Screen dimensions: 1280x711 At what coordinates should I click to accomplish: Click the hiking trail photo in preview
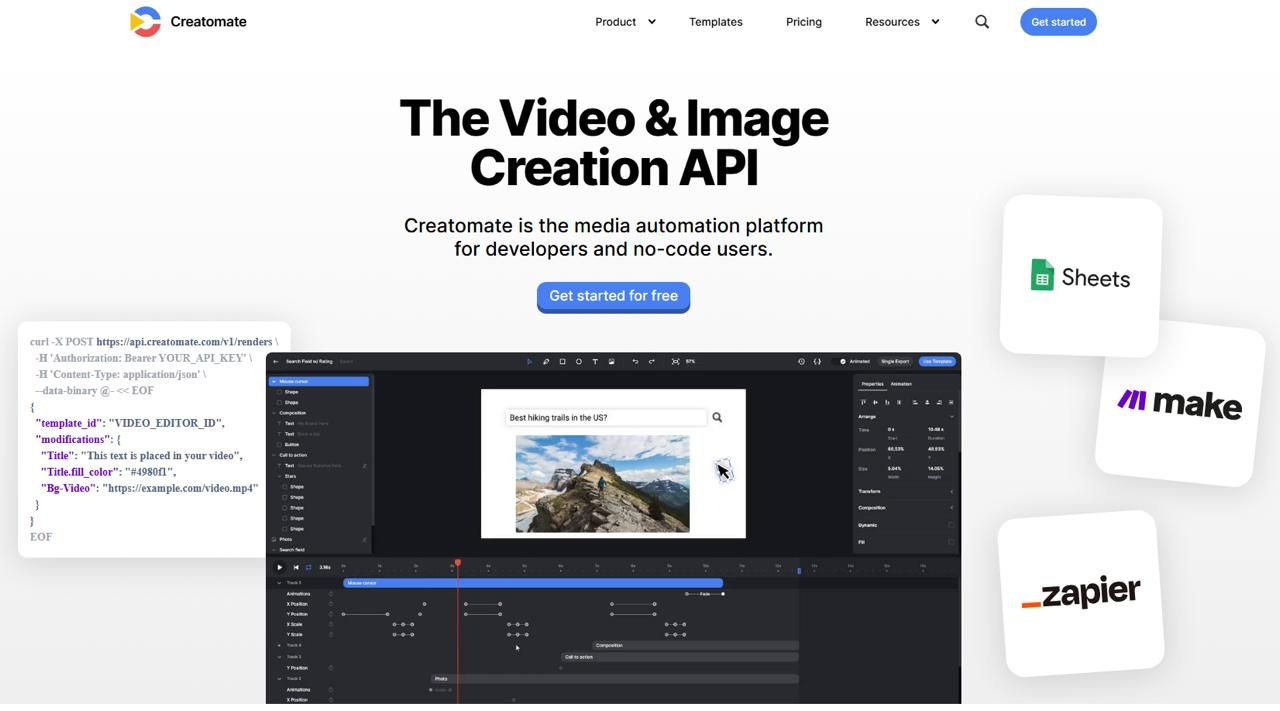tap(602, 483)
